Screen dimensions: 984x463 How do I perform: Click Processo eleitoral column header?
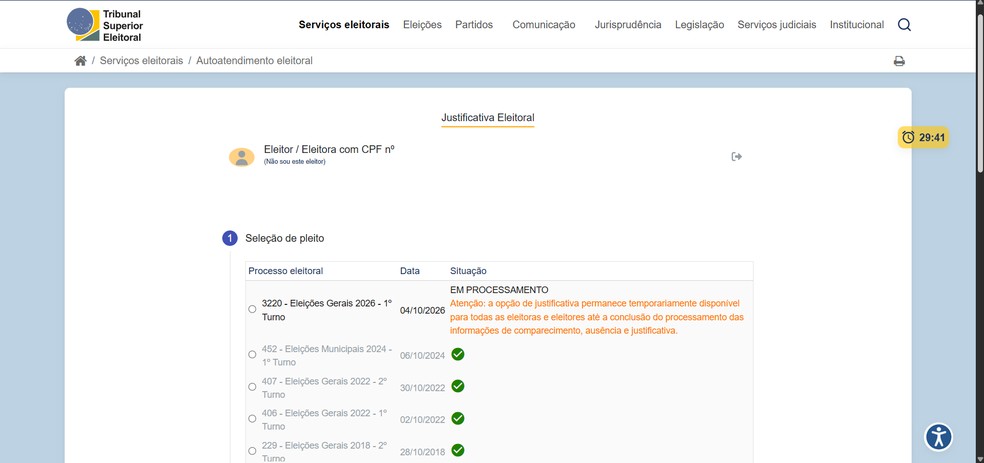pos(286,271)
